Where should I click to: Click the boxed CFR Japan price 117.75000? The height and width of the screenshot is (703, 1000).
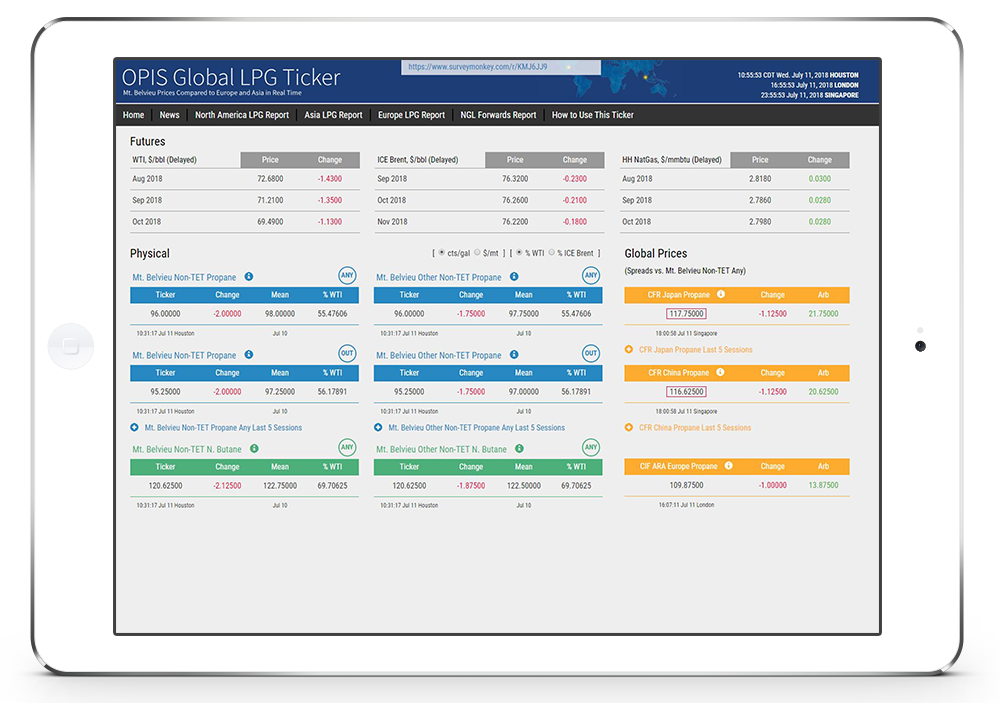coord(686,314)
